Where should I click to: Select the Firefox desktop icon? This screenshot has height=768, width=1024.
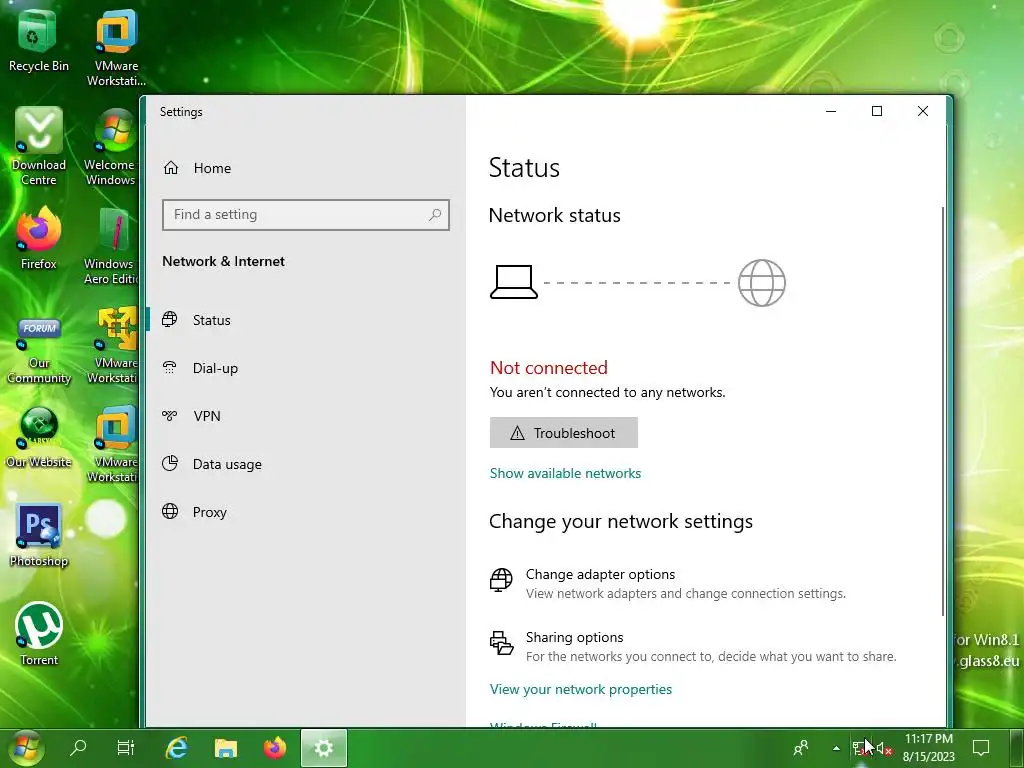pos(39,238)
